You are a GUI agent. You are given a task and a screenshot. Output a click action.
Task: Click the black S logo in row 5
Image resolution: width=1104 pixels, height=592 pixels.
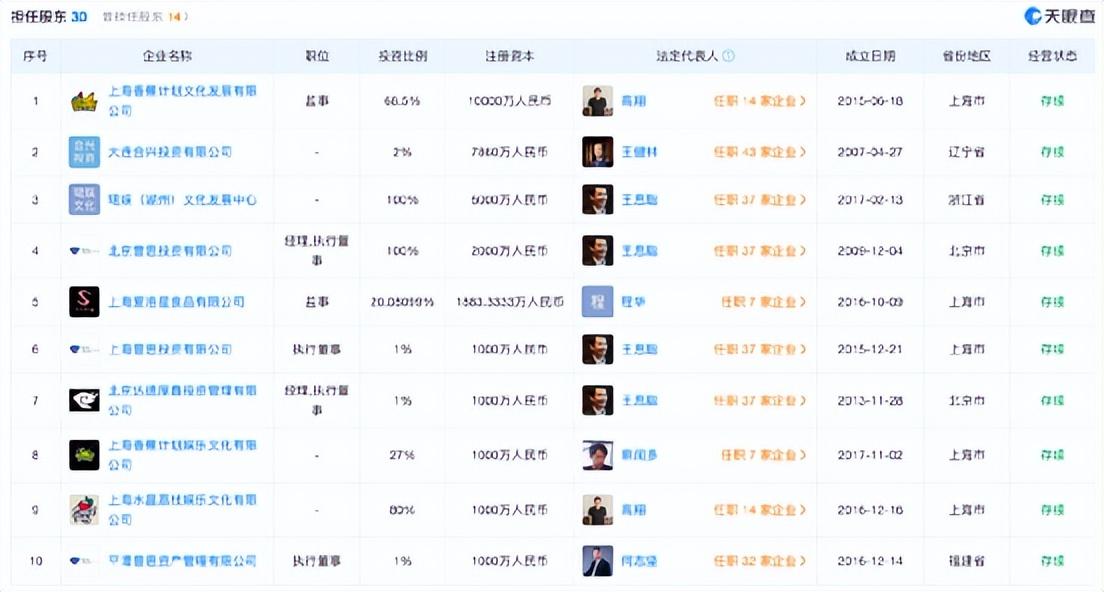84,301
